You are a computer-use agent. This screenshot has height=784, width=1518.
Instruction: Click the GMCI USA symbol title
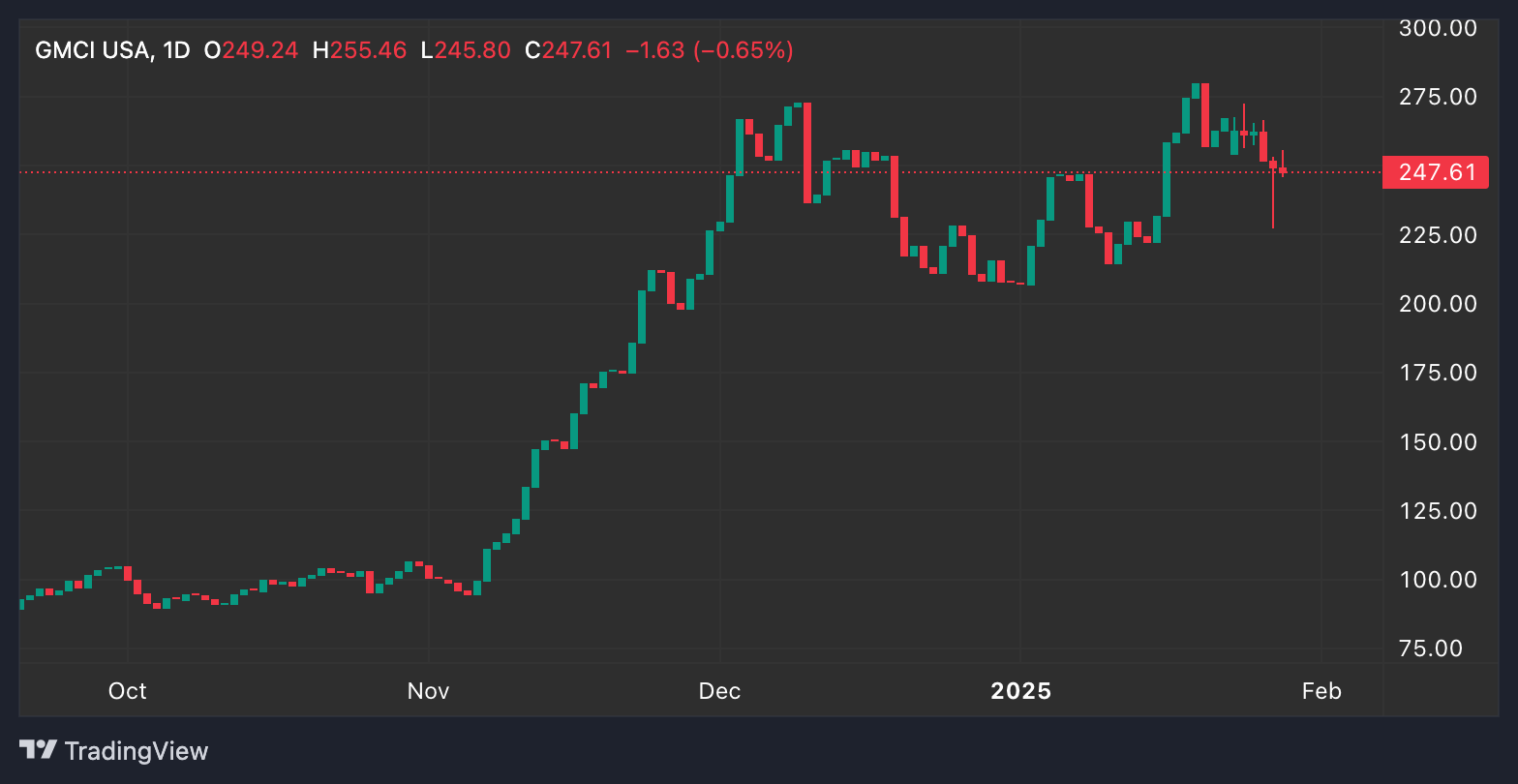point(93,50)
